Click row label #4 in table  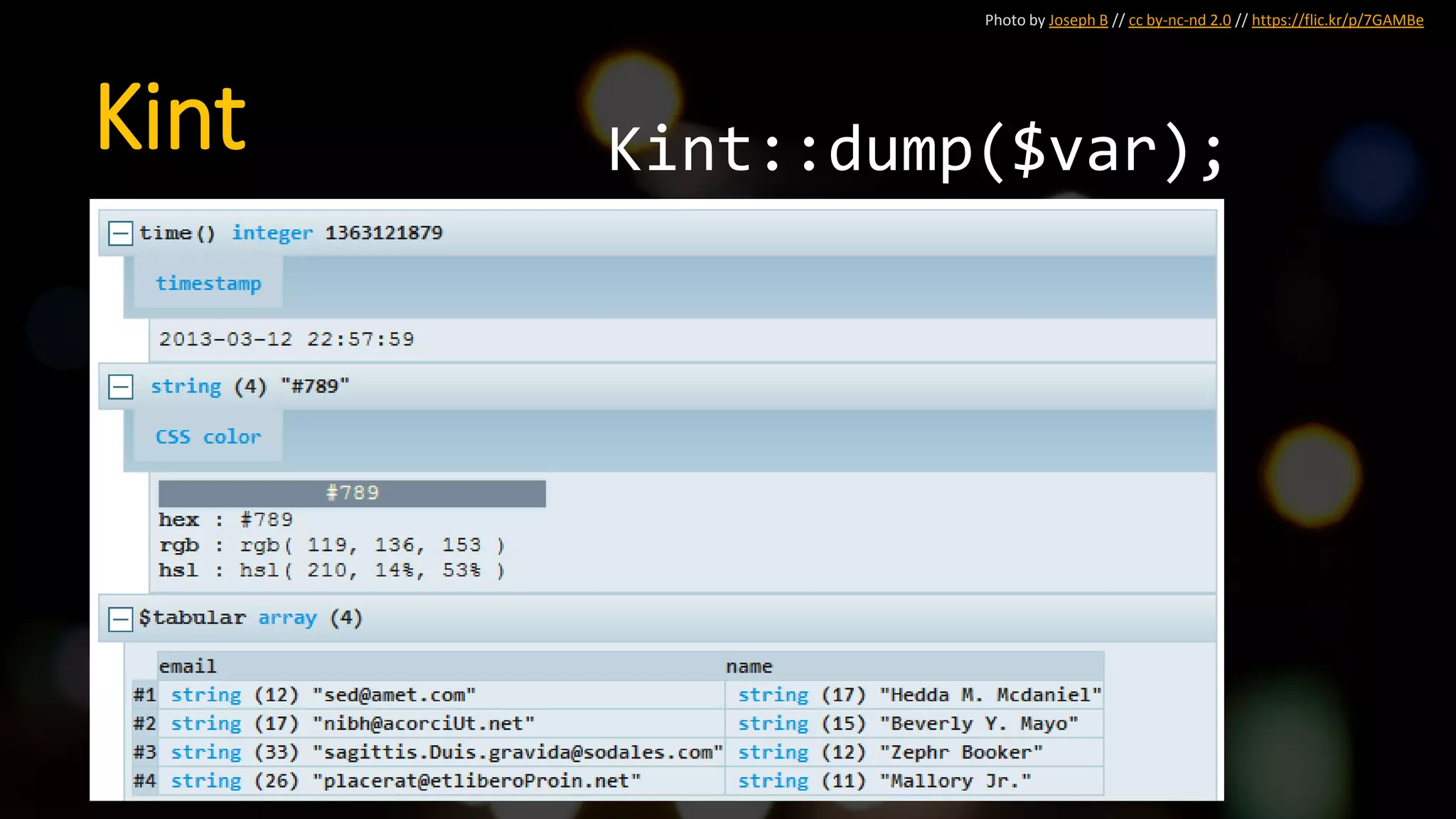coord(144,781)
